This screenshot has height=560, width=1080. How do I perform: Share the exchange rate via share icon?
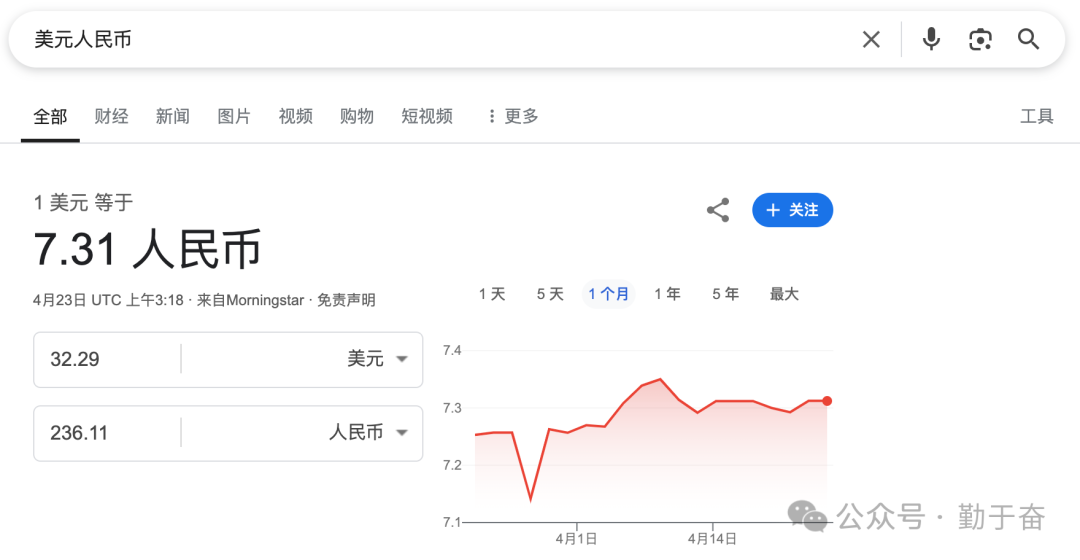point(718,210)
